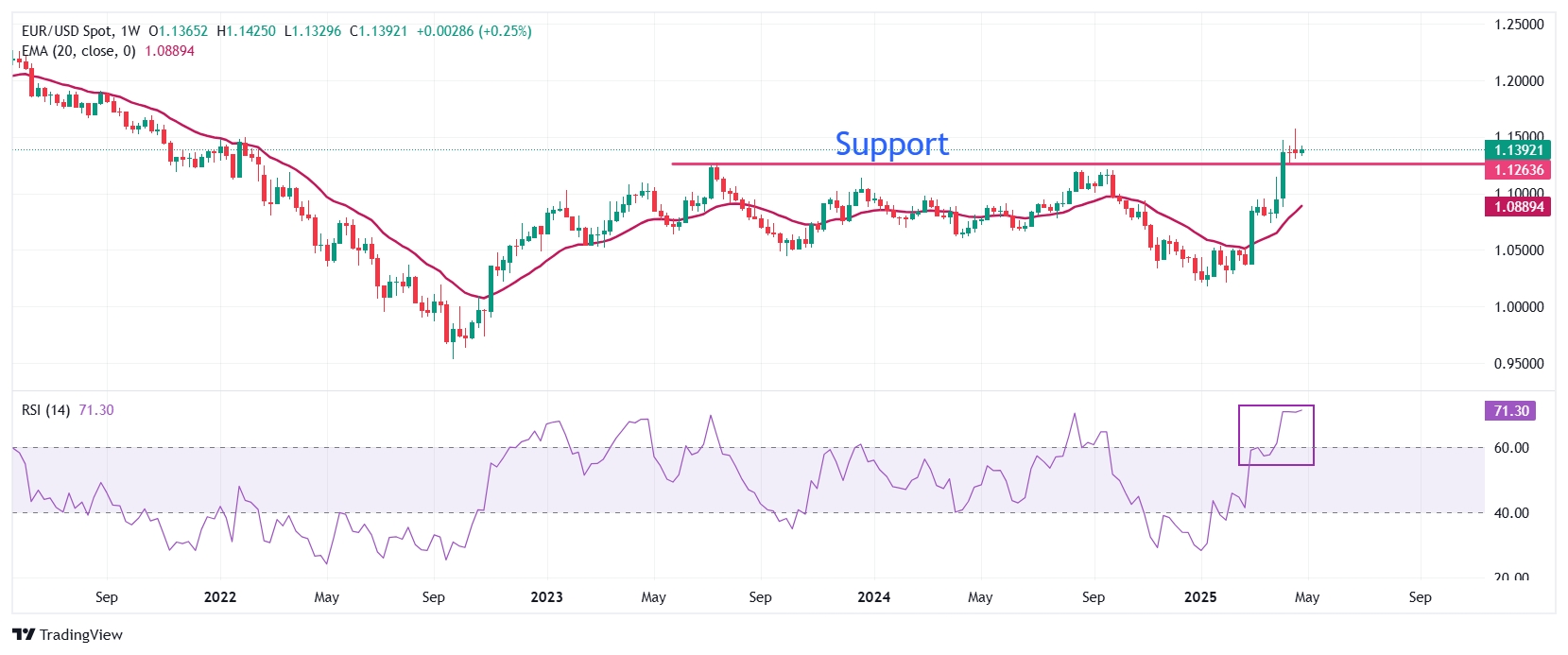
Task: Click the 1.25000 price axis label
Action: tap(1518, 25)
